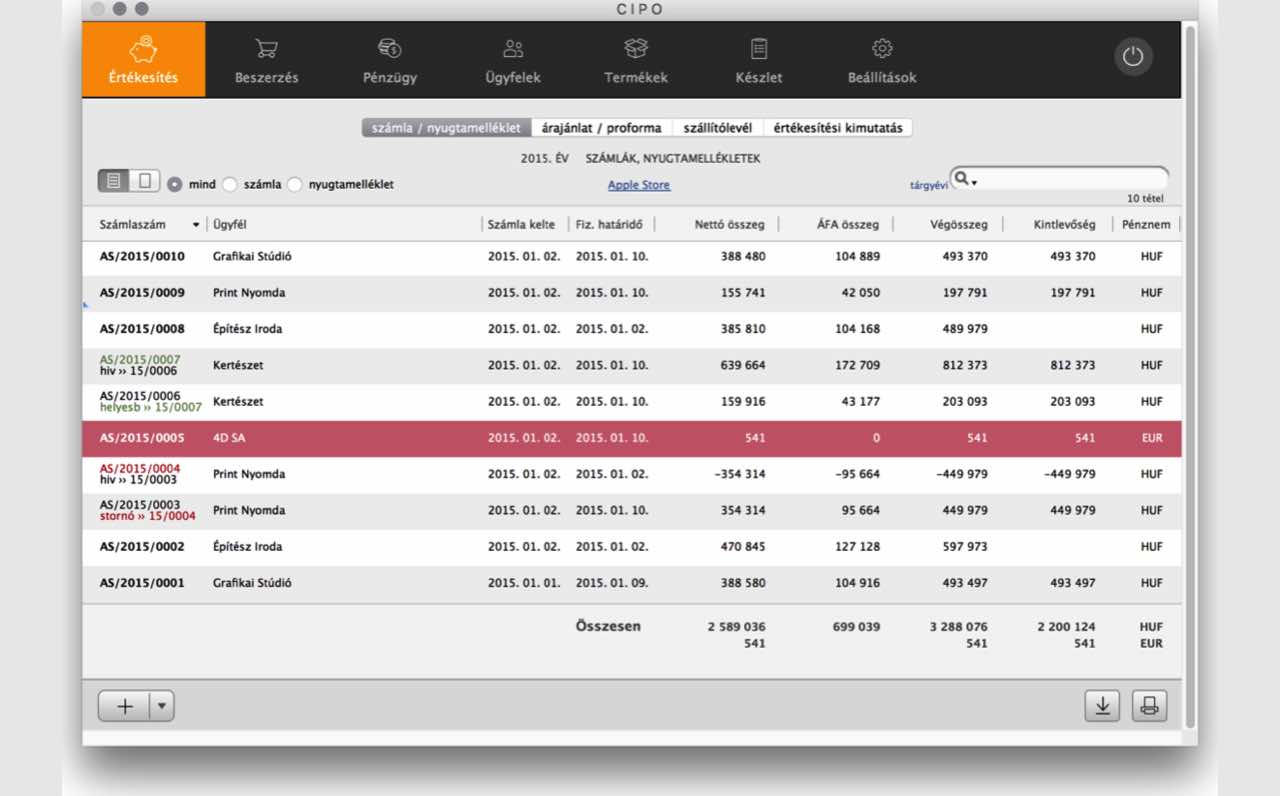Switch to értékesítési kimutatás tab
Image resolution: width=1280 pixels, height=796 pixels.
(x=838, y=128)
